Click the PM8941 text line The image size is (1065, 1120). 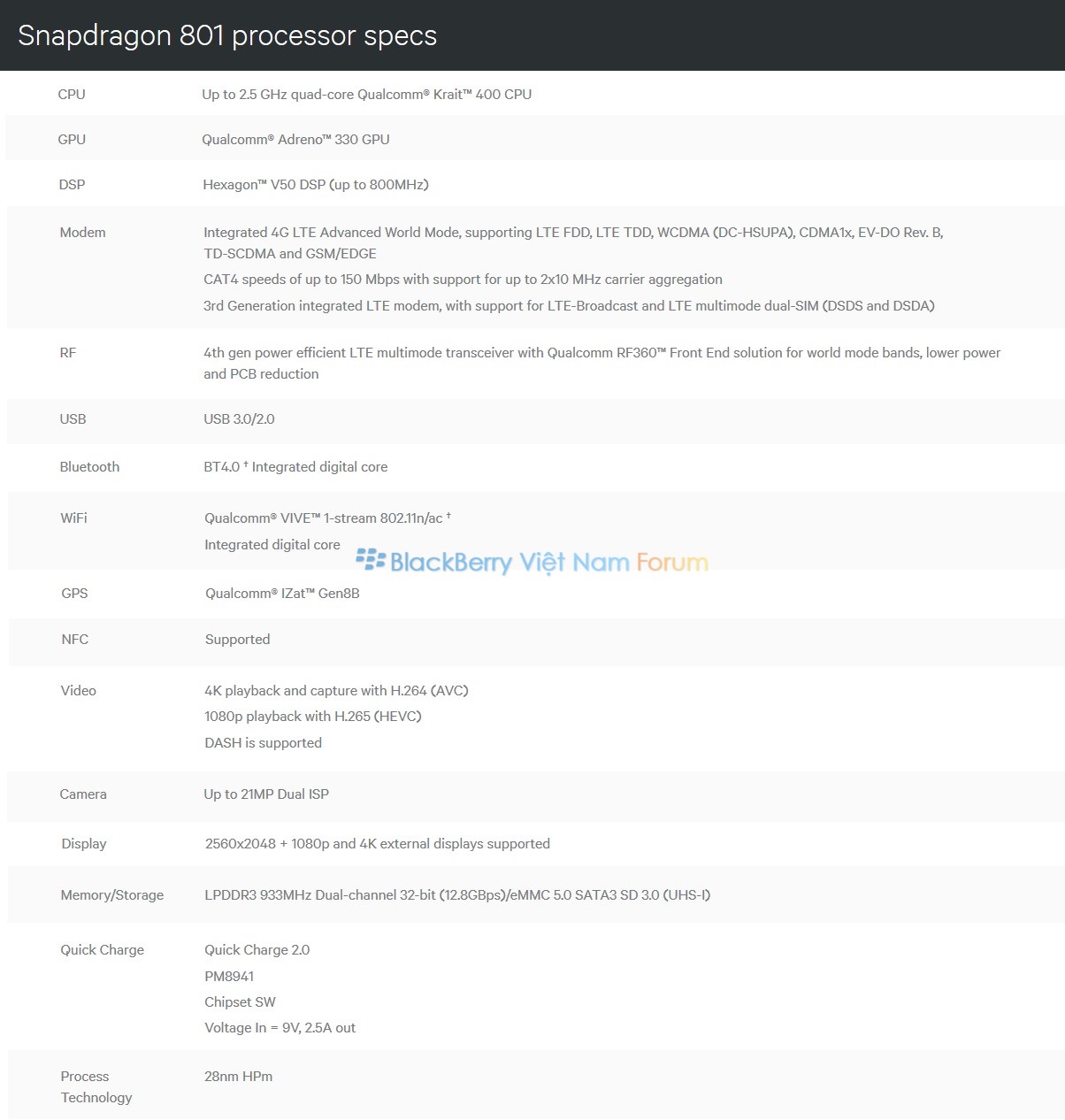229,977
